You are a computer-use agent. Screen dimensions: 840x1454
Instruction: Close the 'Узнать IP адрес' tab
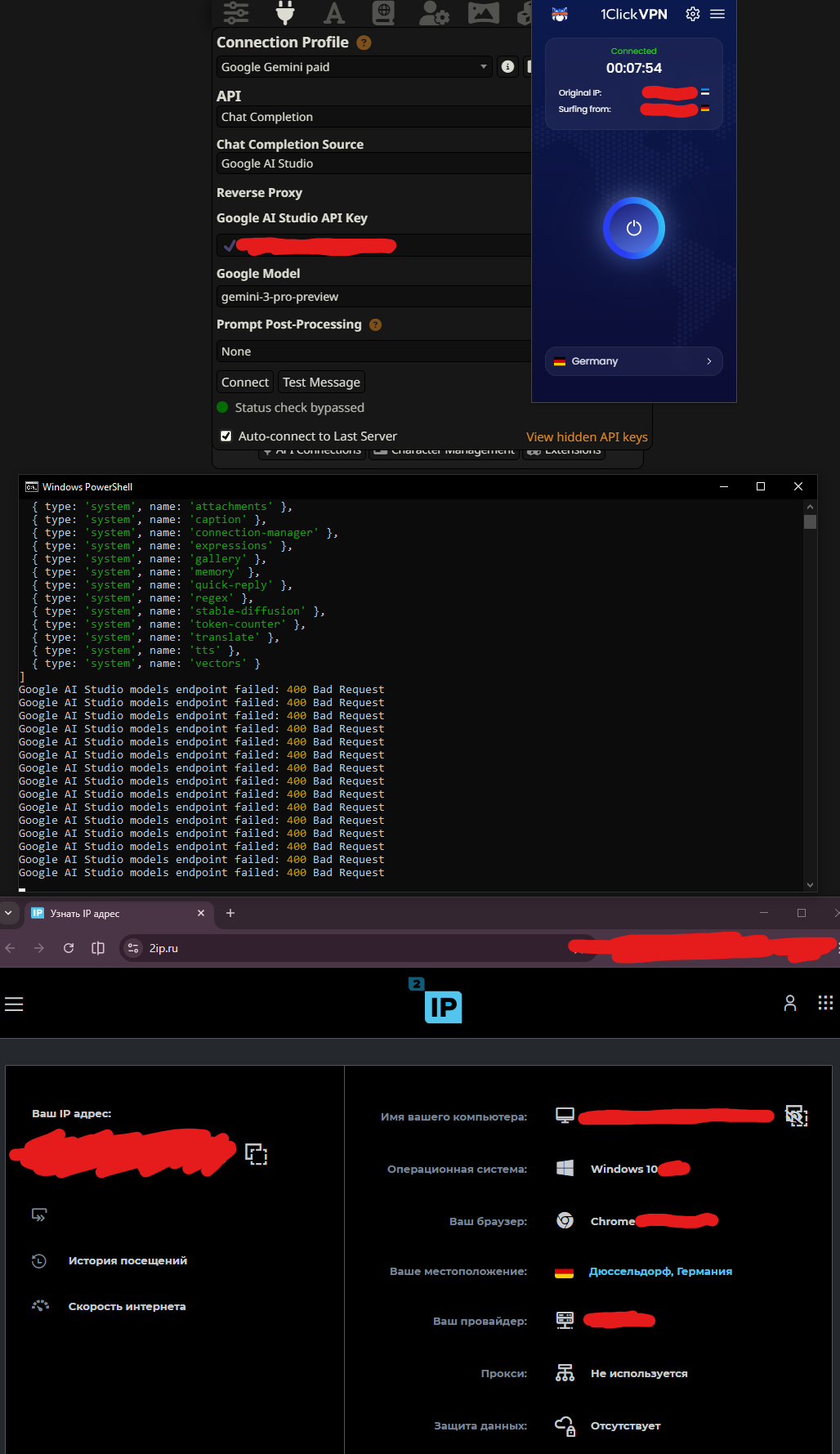coord(201,913)
